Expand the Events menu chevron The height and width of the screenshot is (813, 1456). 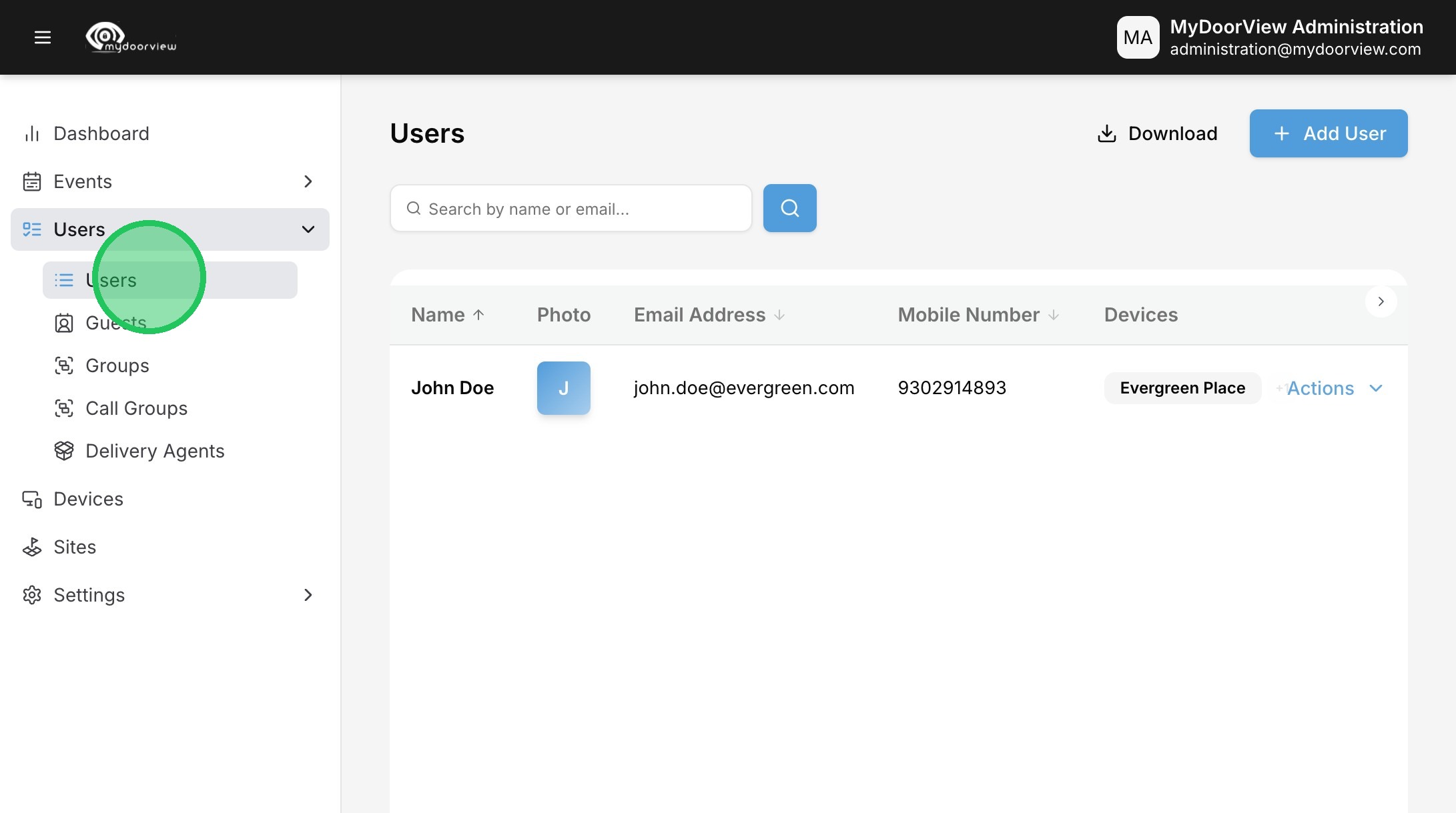(308, 181)
